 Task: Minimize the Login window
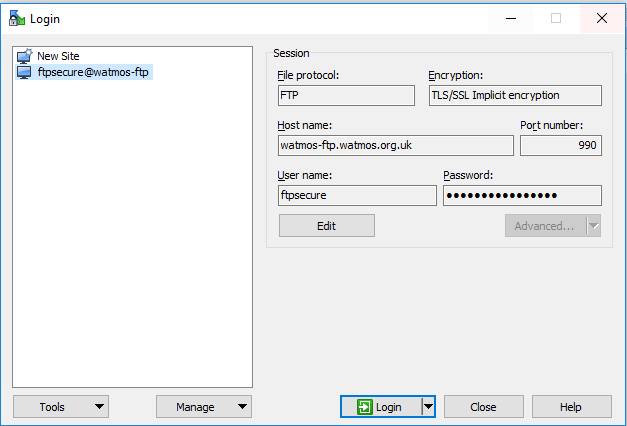(510, 18)
